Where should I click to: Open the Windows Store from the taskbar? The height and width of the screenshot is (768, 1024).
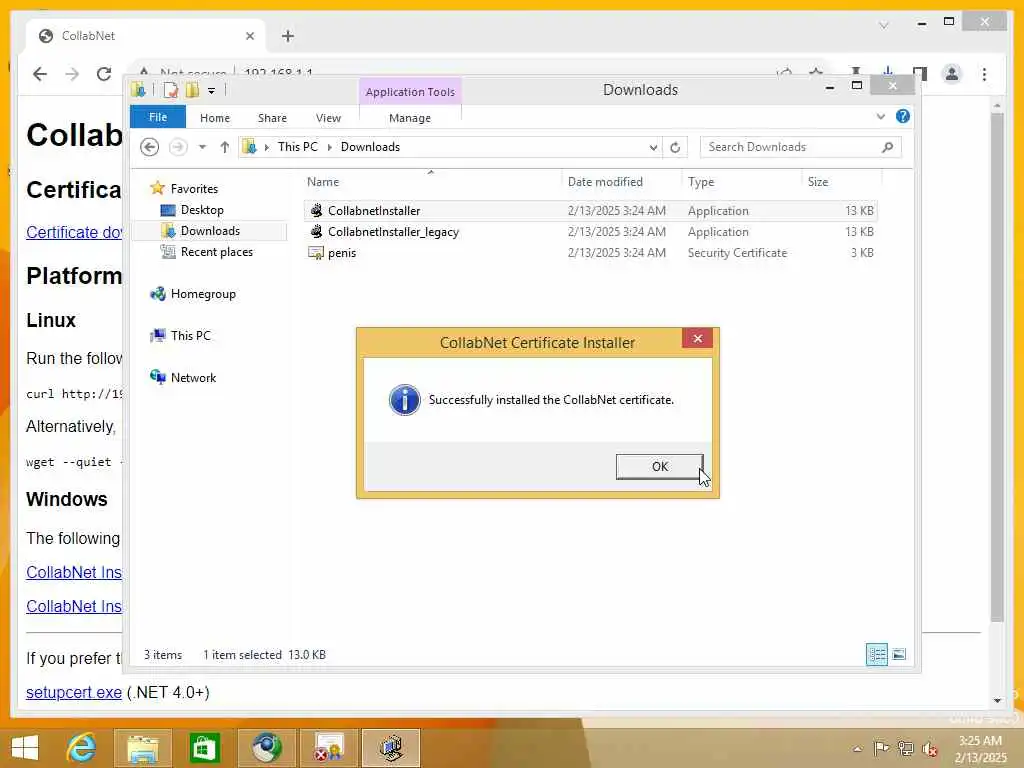coord(204,748)
